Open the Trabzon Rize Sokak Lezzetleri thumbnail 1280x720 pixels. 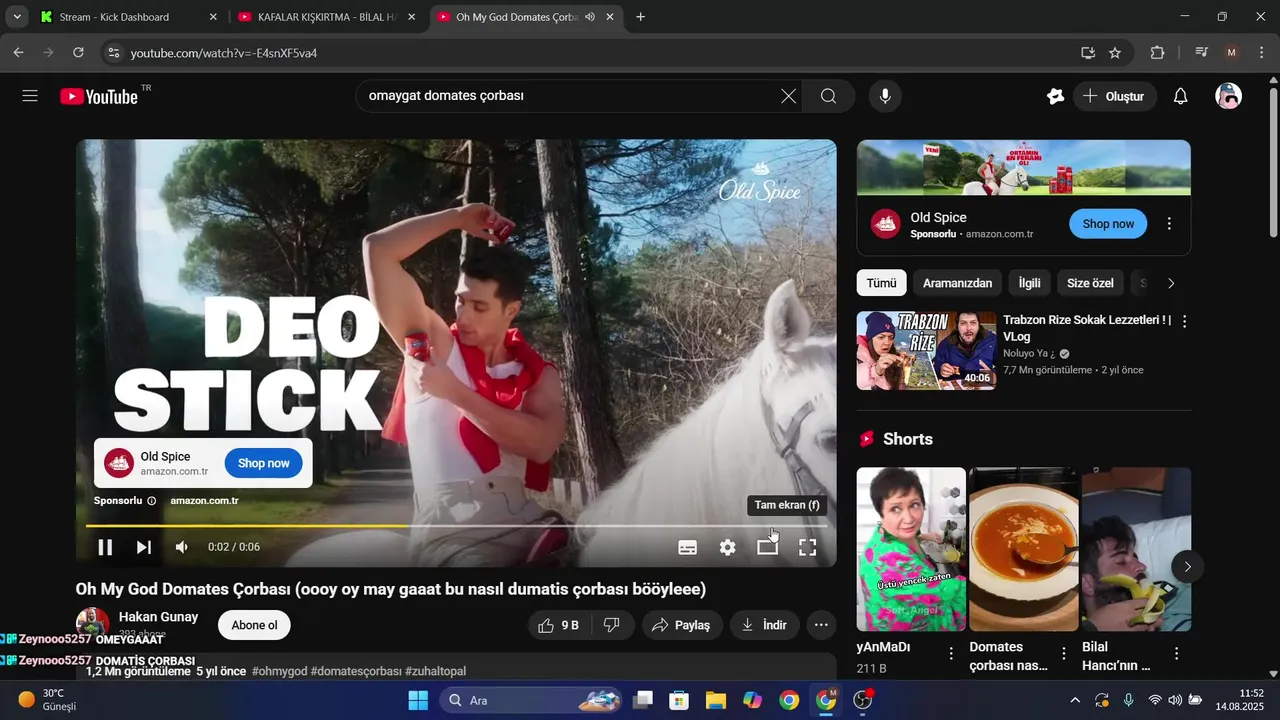tap(926, 350)
